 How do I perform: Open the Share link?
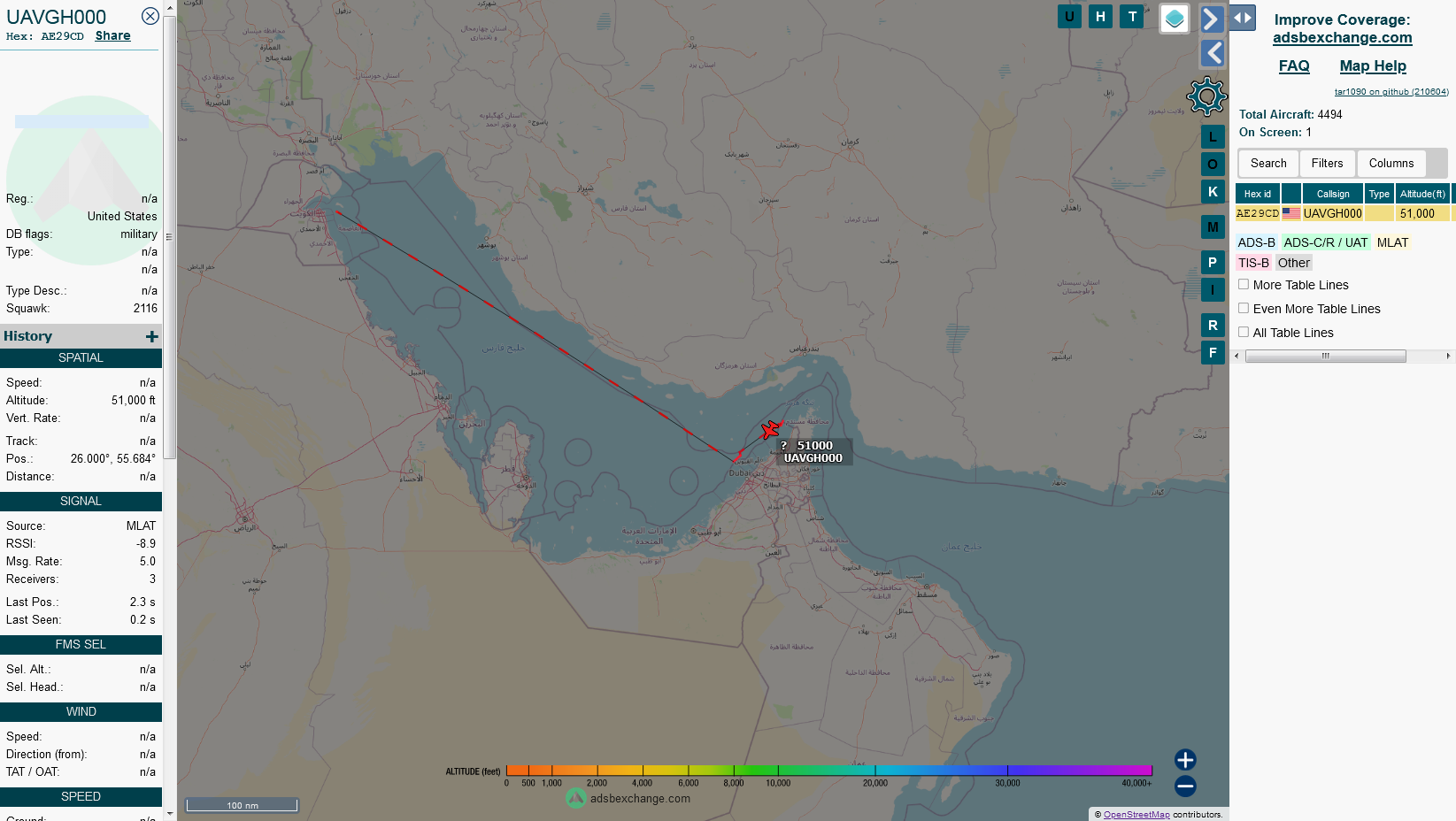tap(112, 36)
